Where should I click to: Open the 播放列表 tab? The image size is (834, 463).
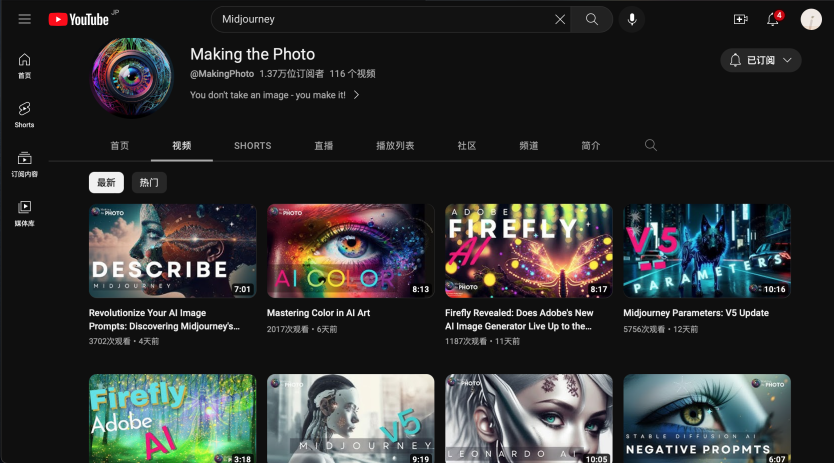395,146
